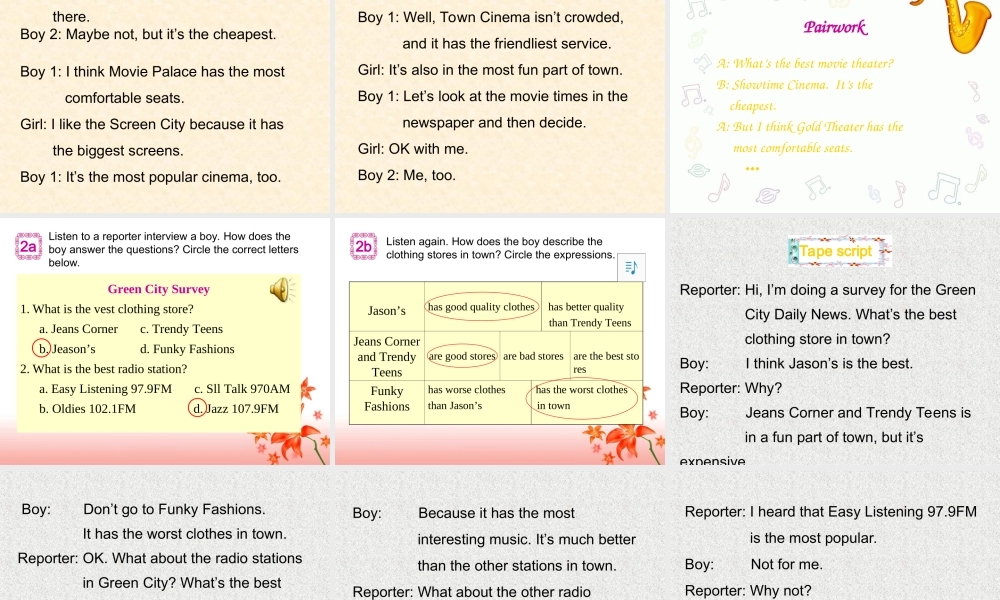Click the 2a activity badge
Screen dimensions: 1000x600
[29, 247]
